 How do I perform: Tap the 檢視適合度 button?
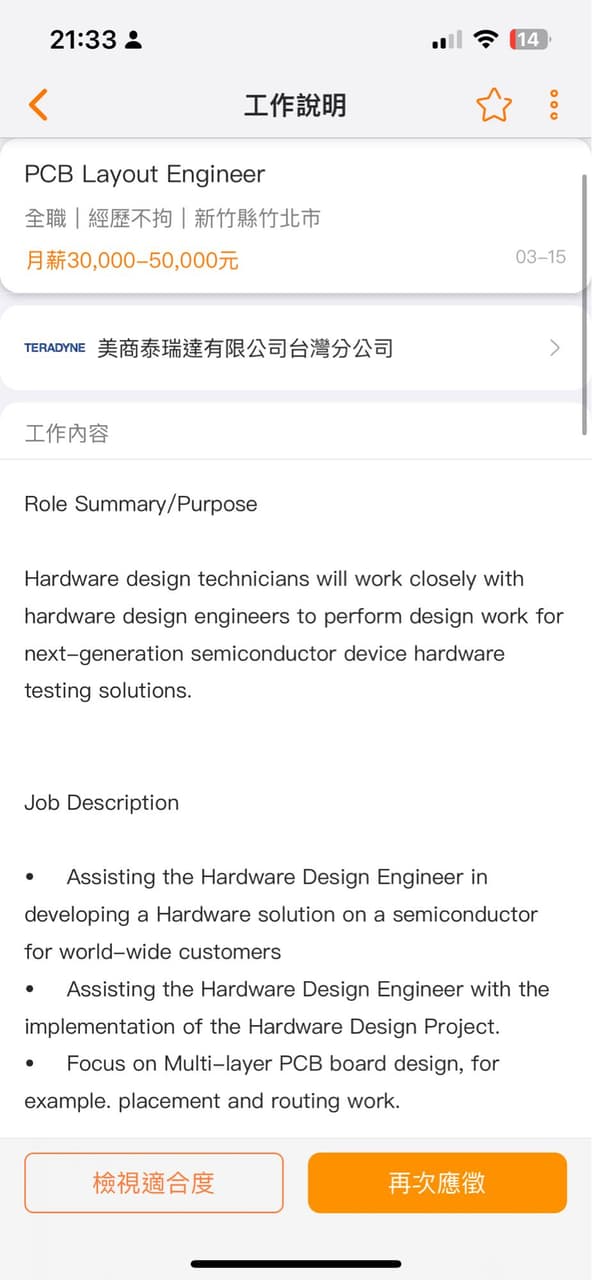pos(154,1183)
